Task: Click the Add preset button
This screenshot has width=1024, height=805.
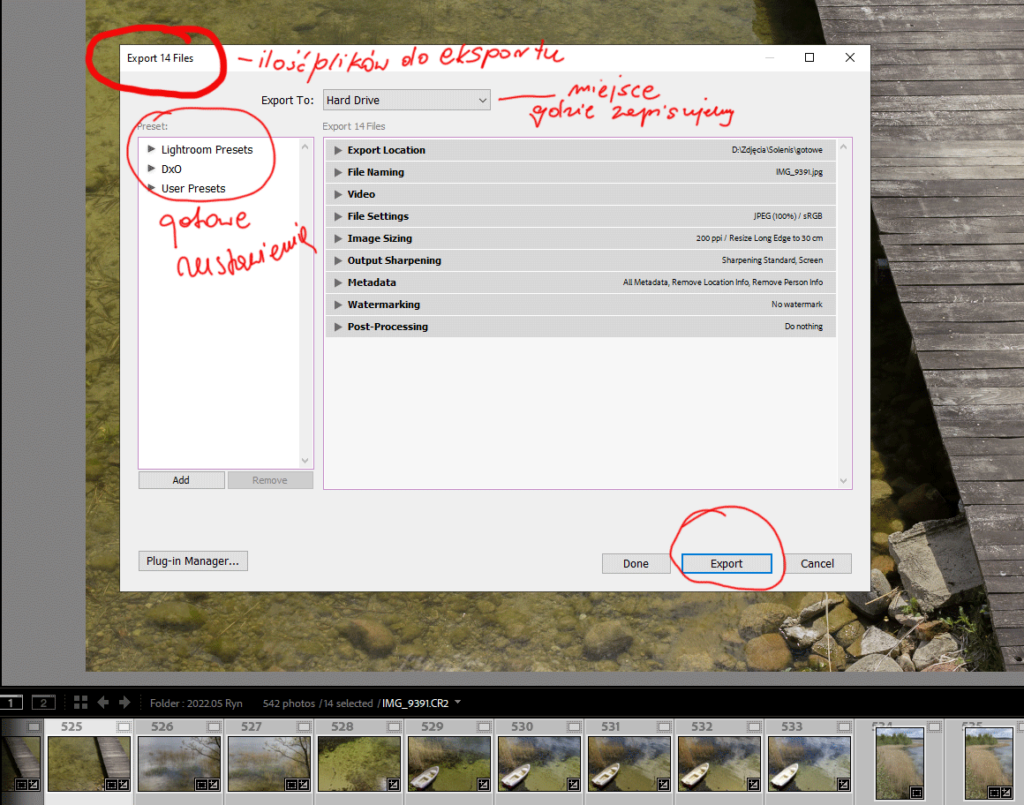Action: click(x=181, y=479)
